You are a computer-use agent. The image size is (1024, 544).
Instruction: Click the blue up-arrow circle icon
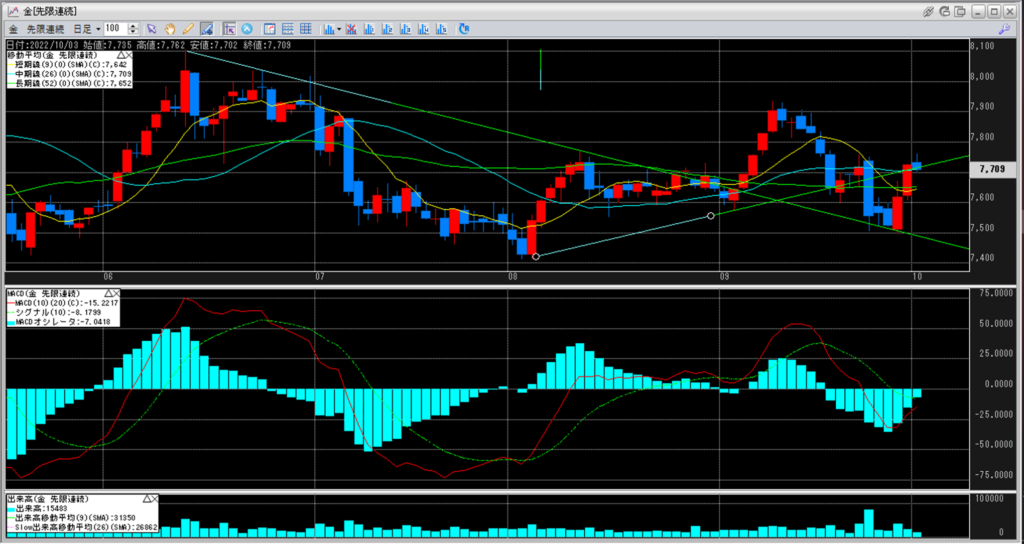tap(247, 29)
